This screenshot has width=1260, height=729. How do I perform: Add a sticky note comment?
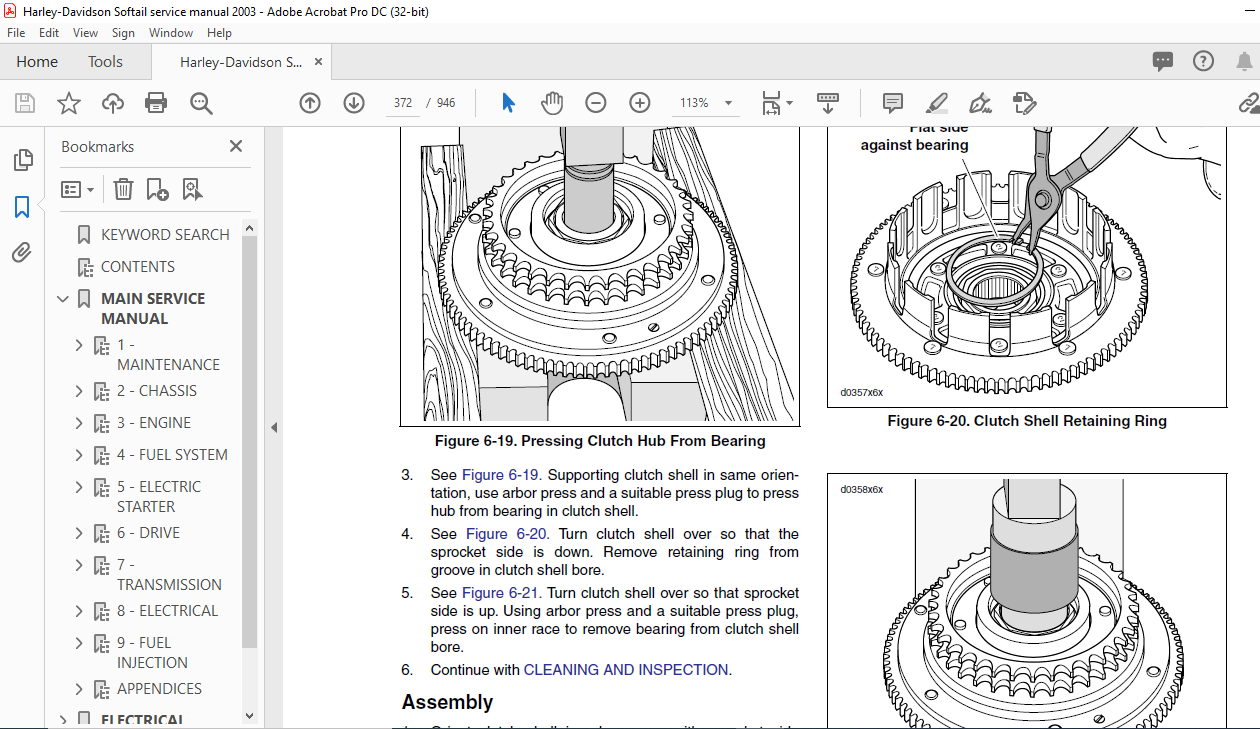tap(893, 103)
